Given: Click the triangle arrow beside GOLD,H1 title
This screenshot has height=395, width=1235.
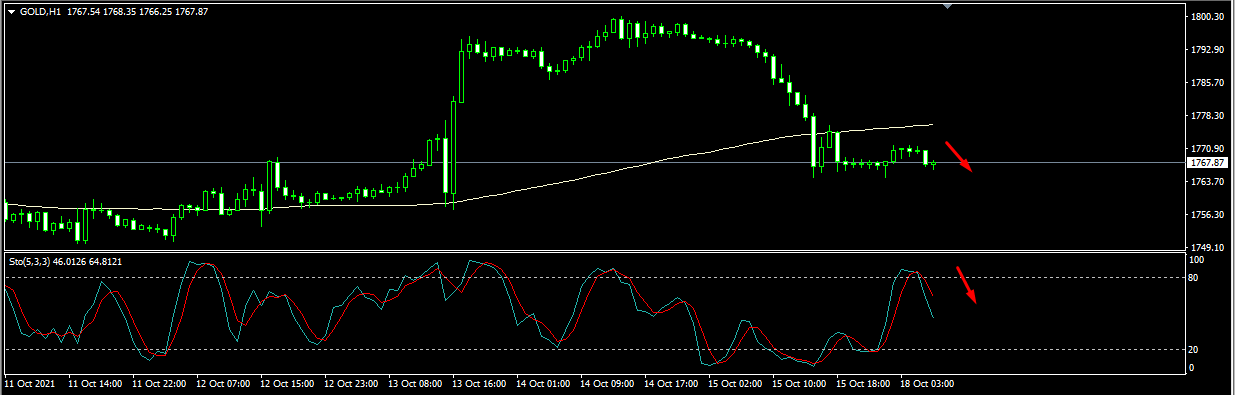Looking at the screenshot, I should pos(11,12).
